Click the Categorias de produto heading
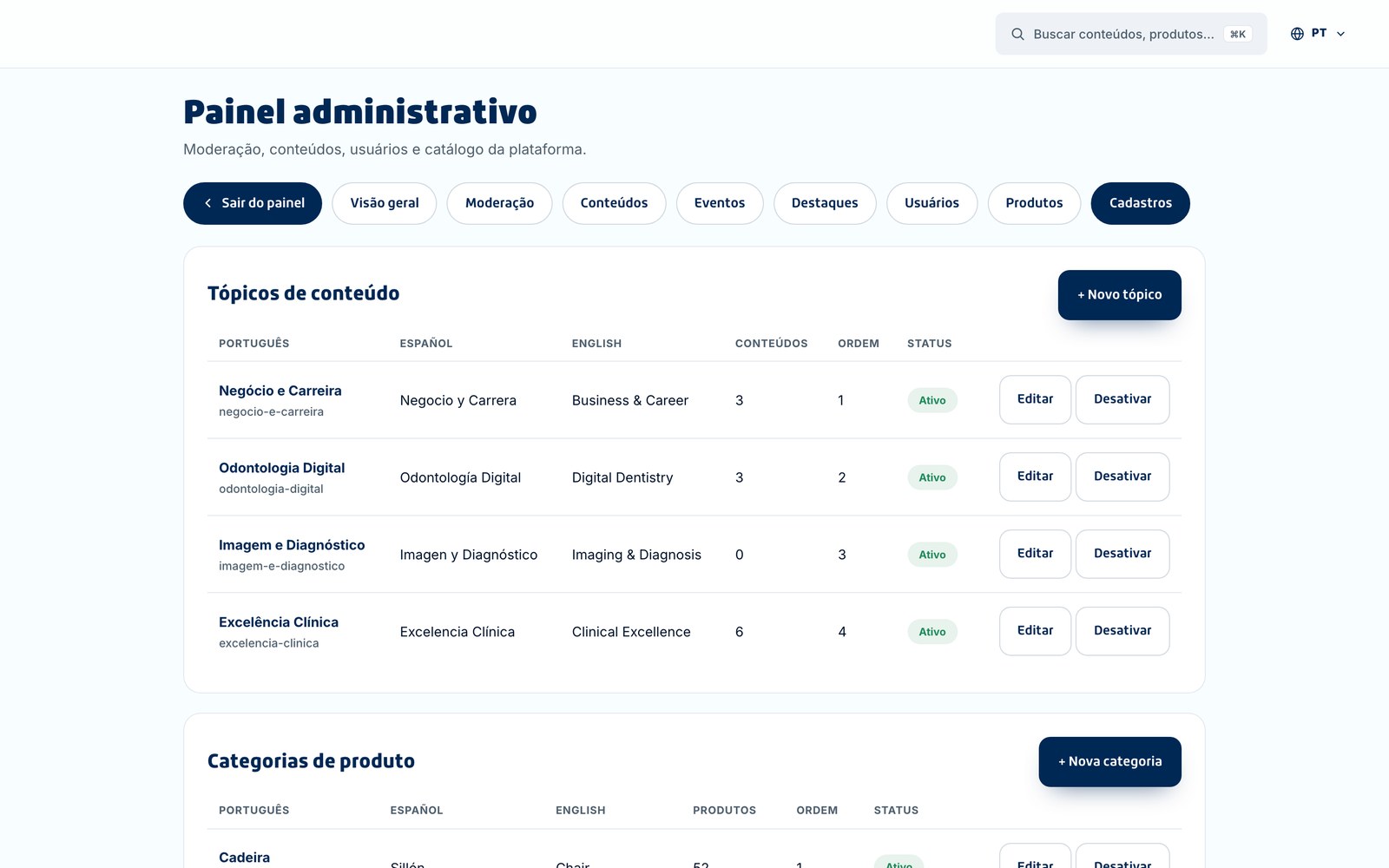1389x868 pixels. 311,761
